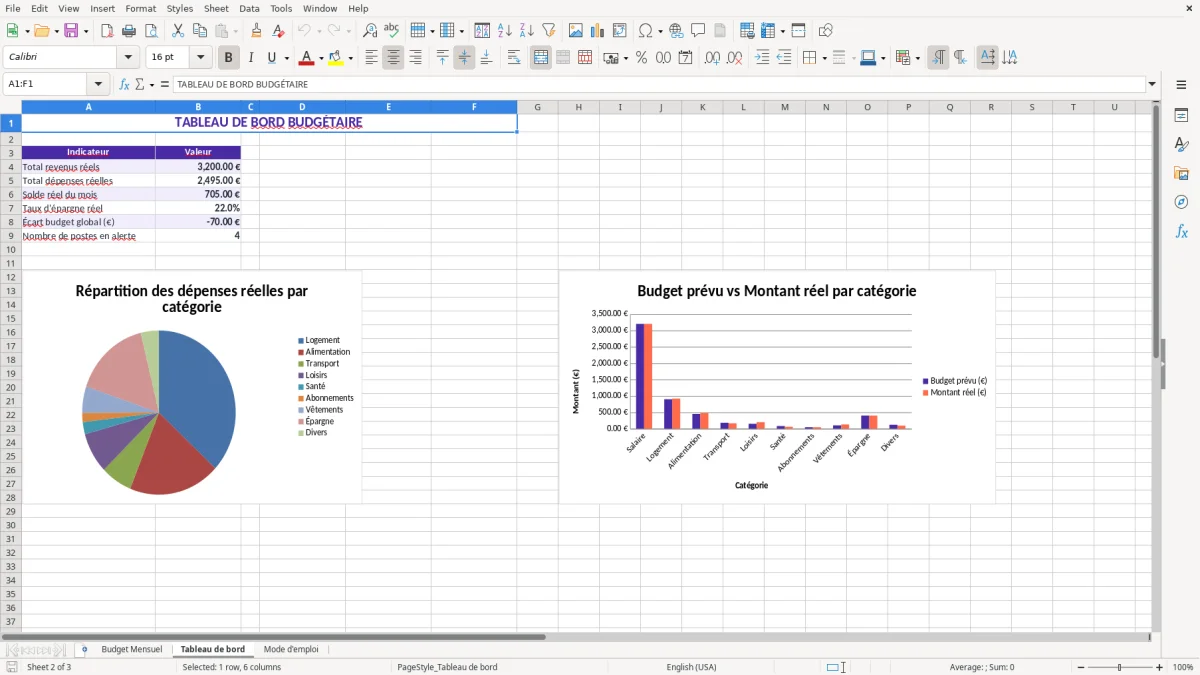Select row 15 header

[x=11, y=318]
